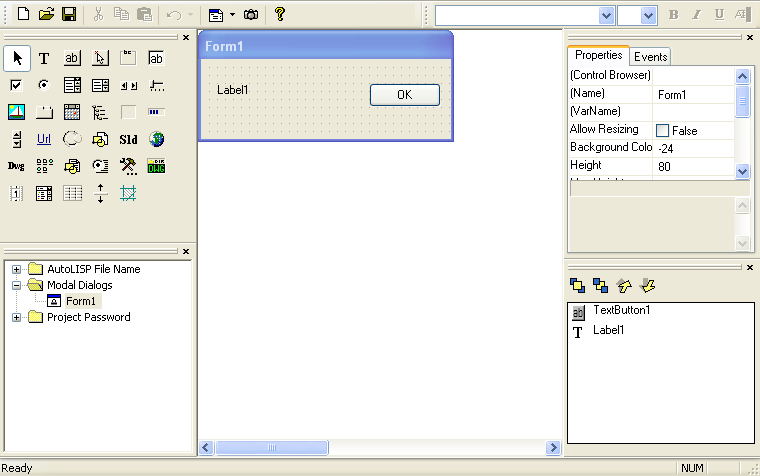Select Label1 in the Z-order list

coord(608,330)
